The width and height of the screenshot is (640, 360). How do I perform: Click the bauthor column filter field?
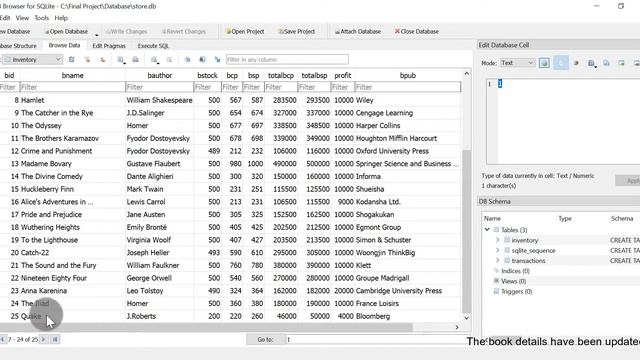159,87
